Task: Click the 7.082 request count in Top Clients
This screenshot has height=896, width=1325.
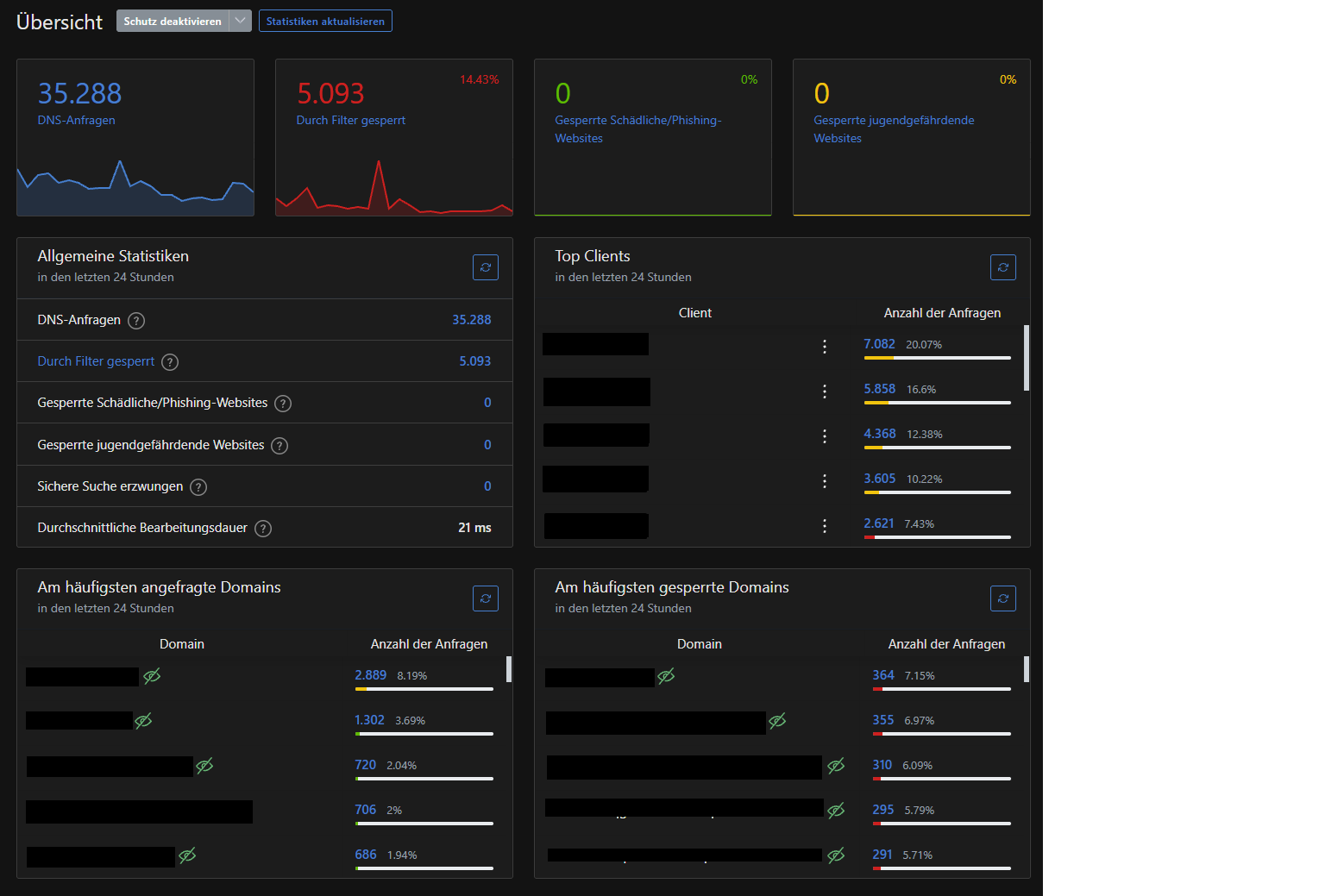Action: click(x=879, y=344)
